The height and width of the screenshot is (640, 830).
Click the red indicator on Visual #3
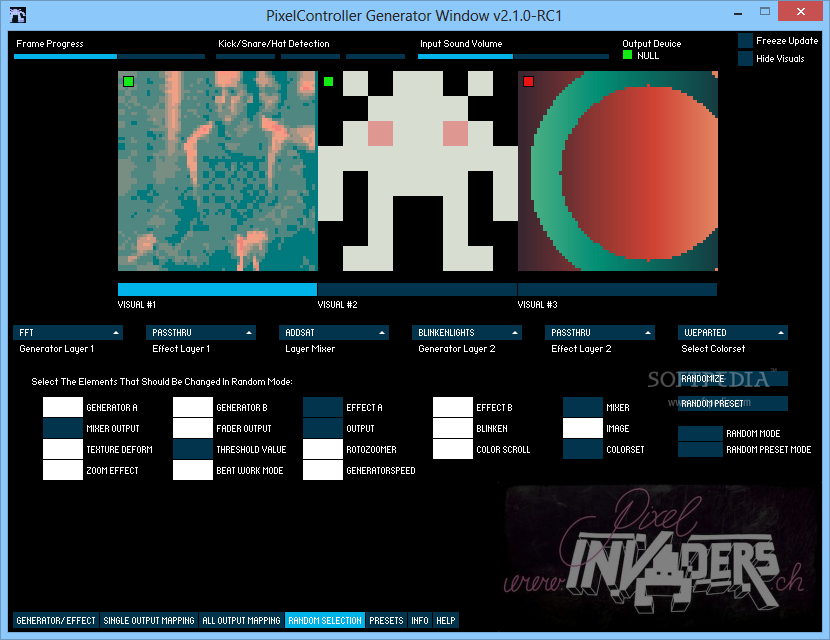(x=528, y=82)
